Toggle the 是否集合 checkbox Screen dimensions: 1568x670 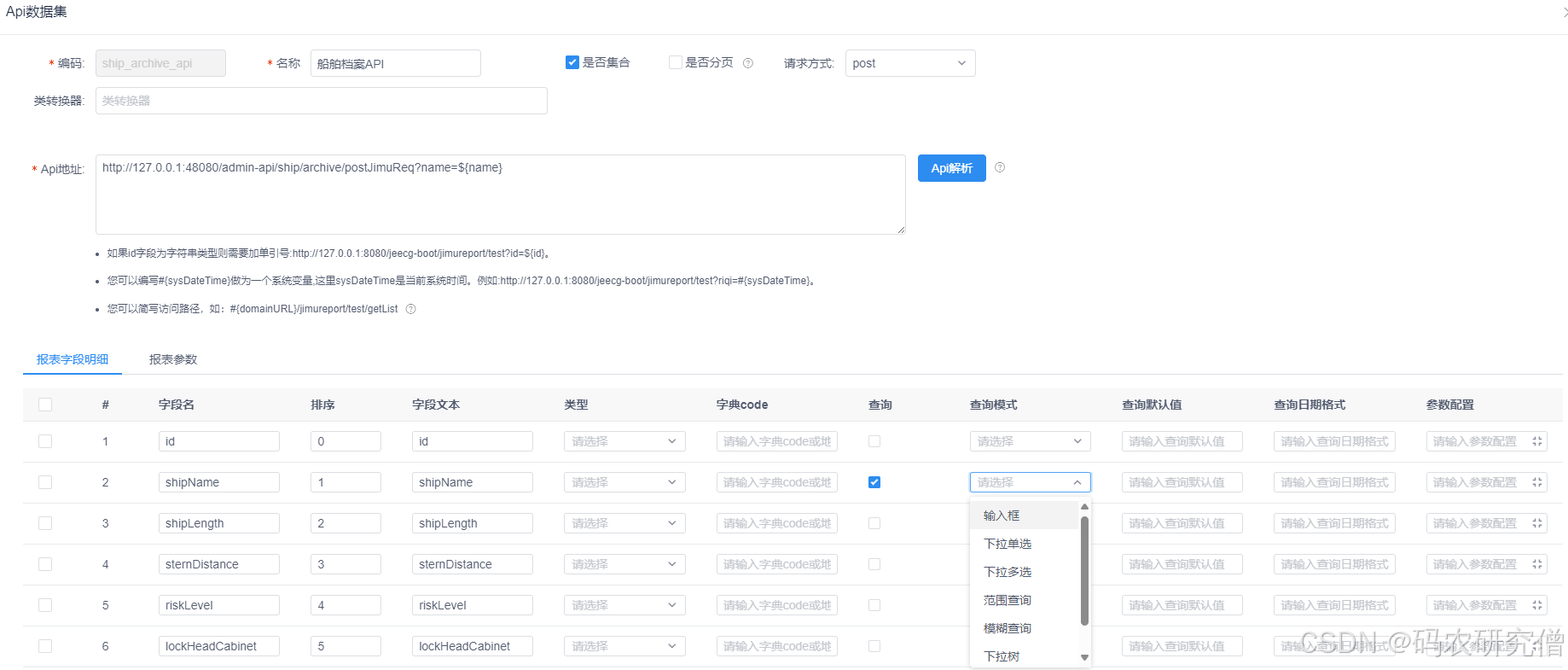[x=572, y=62]
